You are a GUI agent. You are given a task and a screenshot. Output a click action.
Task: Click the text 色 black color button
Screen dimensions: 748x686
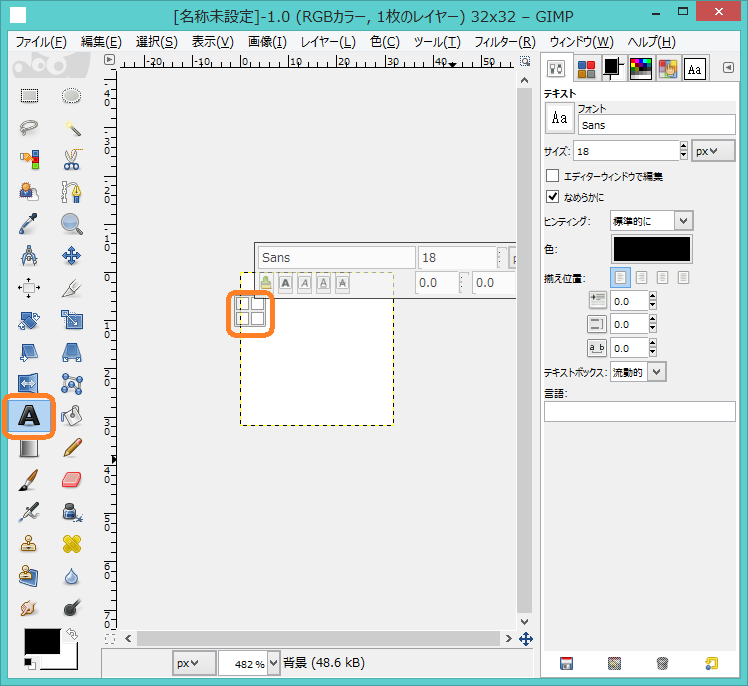[652, 249]
